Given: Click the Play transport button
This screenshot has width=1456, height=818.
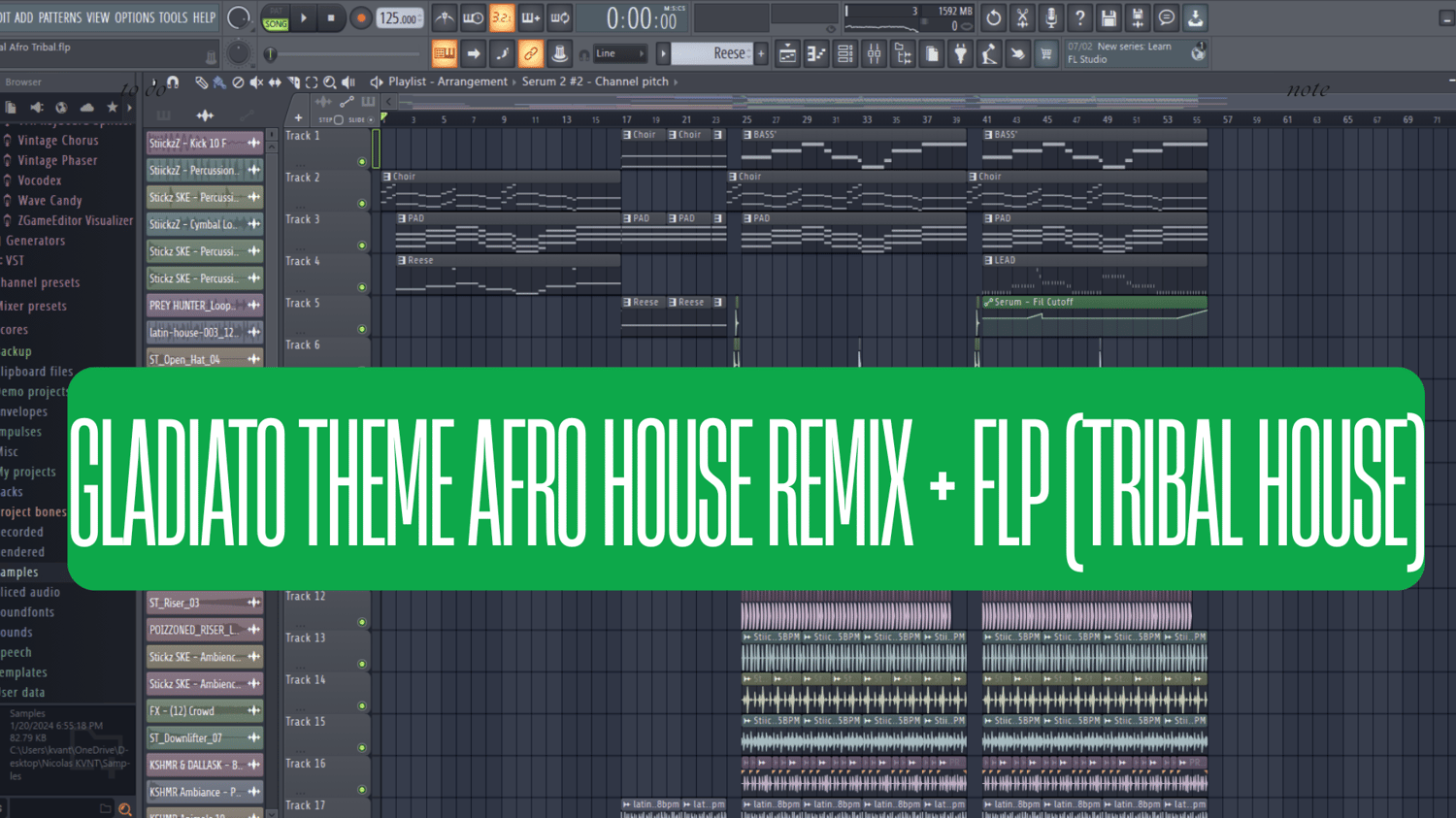Looking at the screenshot, I should click(x=304, y=17).
